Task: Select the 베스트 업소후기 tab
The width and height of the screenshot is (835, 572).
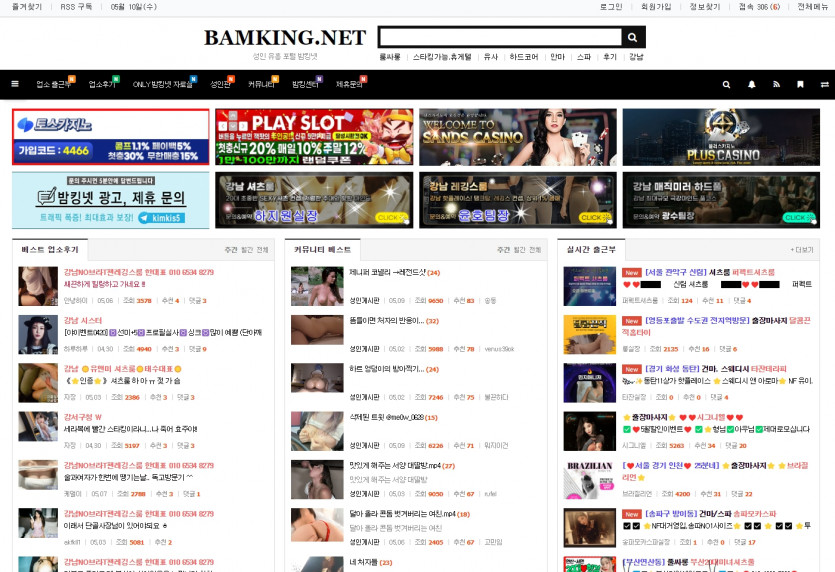Action: coord(49,249)
